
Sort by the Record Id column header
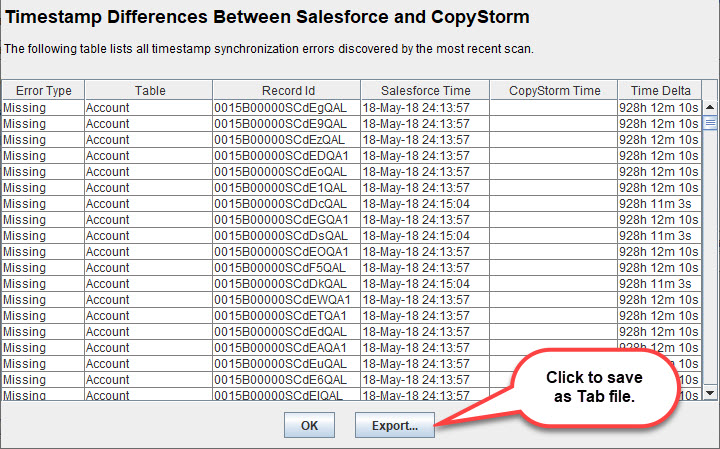287,90
